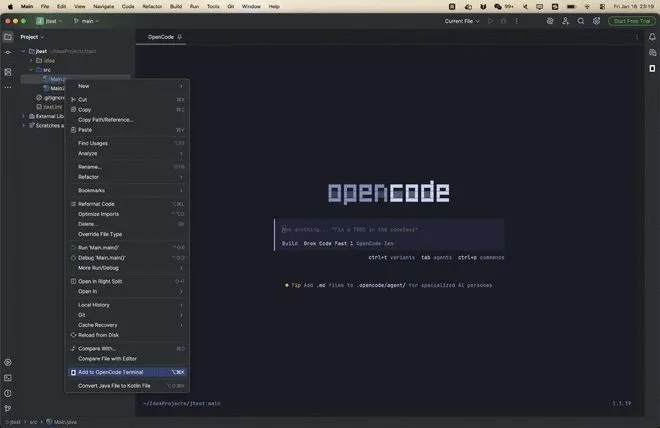Open the OpenCode tool window icon in right strip
Viewport: 660px width, 428px height.
coord(652,68)
